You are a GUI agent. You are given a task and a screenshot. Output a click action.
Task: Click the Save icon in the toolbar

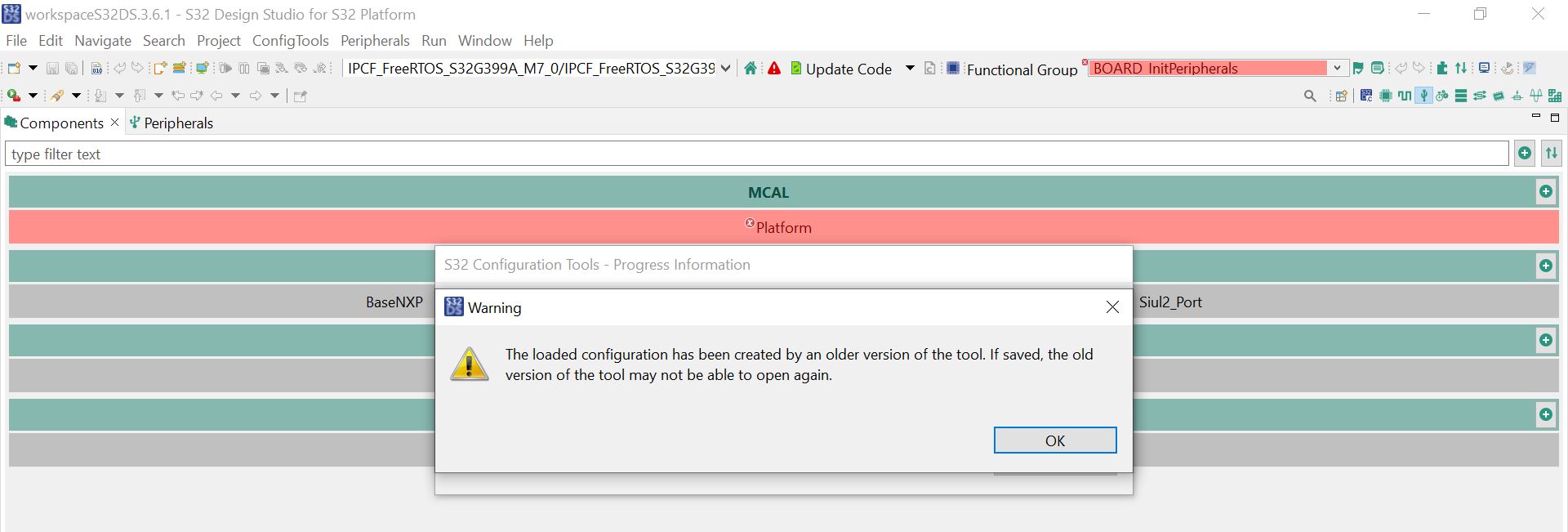52,69
